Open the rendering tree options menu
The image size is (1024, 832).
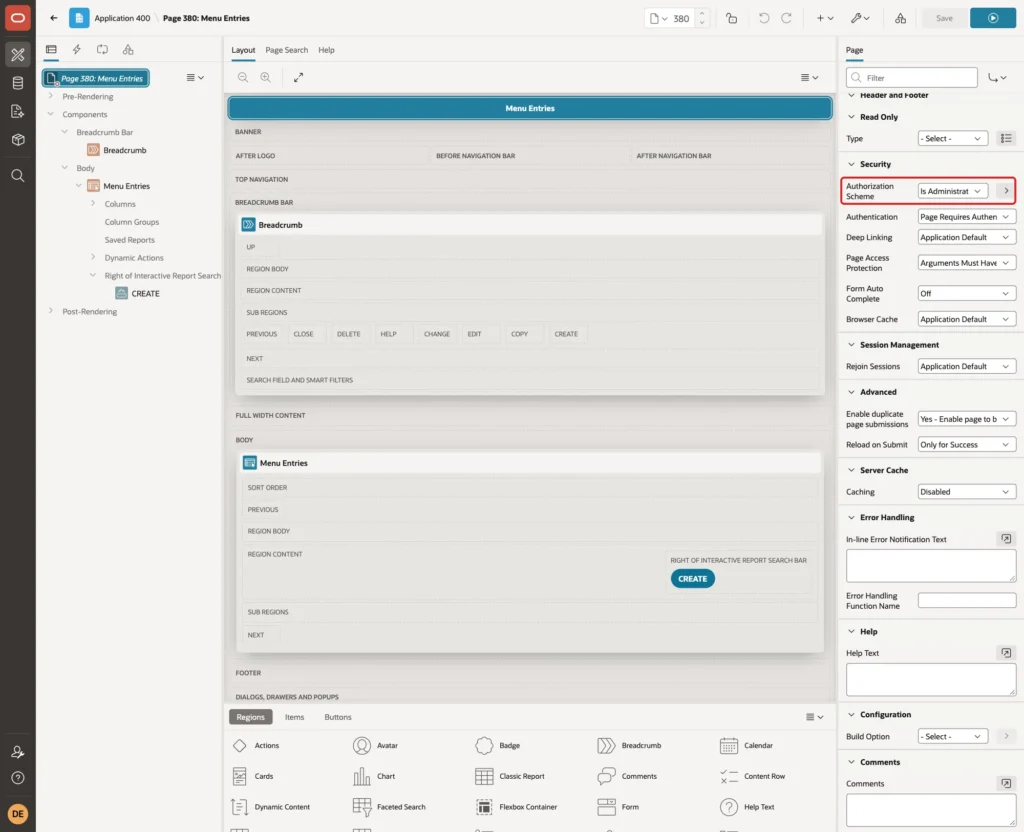pyautogui.click(x=195, y=77)
